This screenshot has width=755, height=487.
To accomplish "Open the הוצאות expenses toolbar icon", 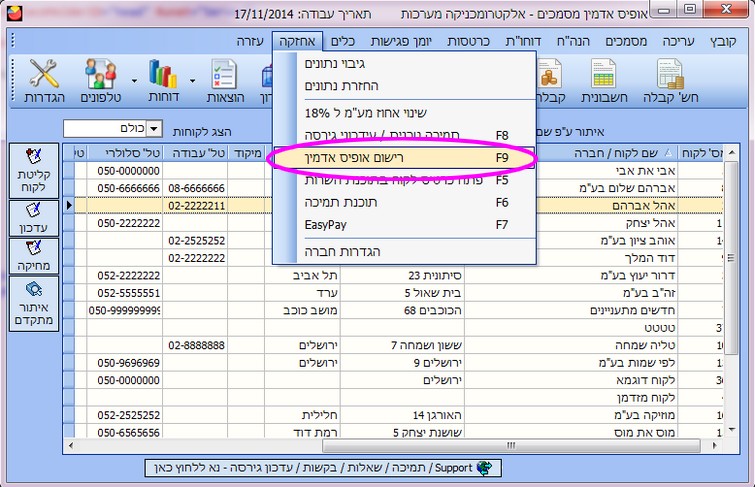I will [x=225, y=81].
